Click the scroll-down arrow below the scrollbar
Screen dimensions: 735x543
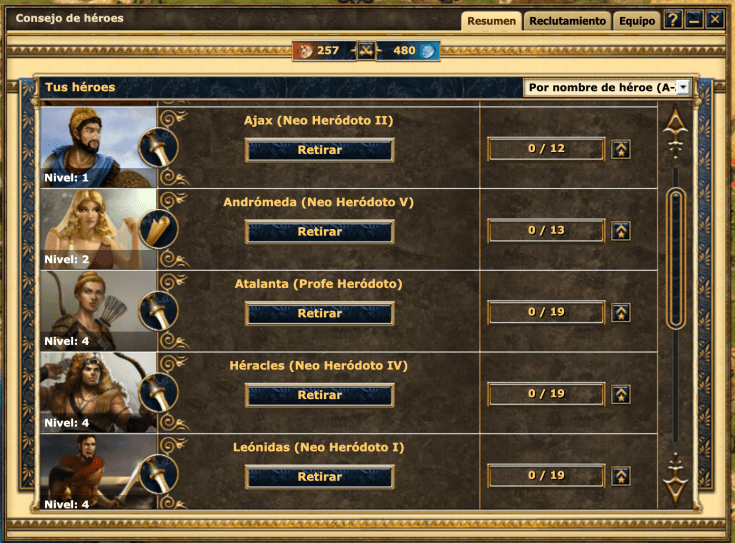675,478
